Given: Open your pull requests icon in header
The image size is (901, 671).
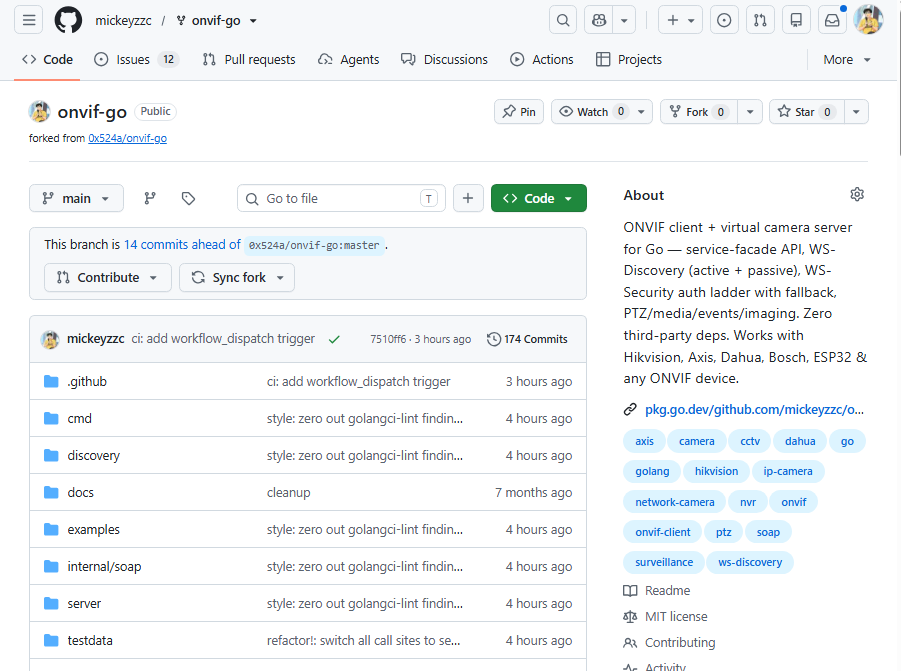Looking at the screenshot, I should coord(760,21).
